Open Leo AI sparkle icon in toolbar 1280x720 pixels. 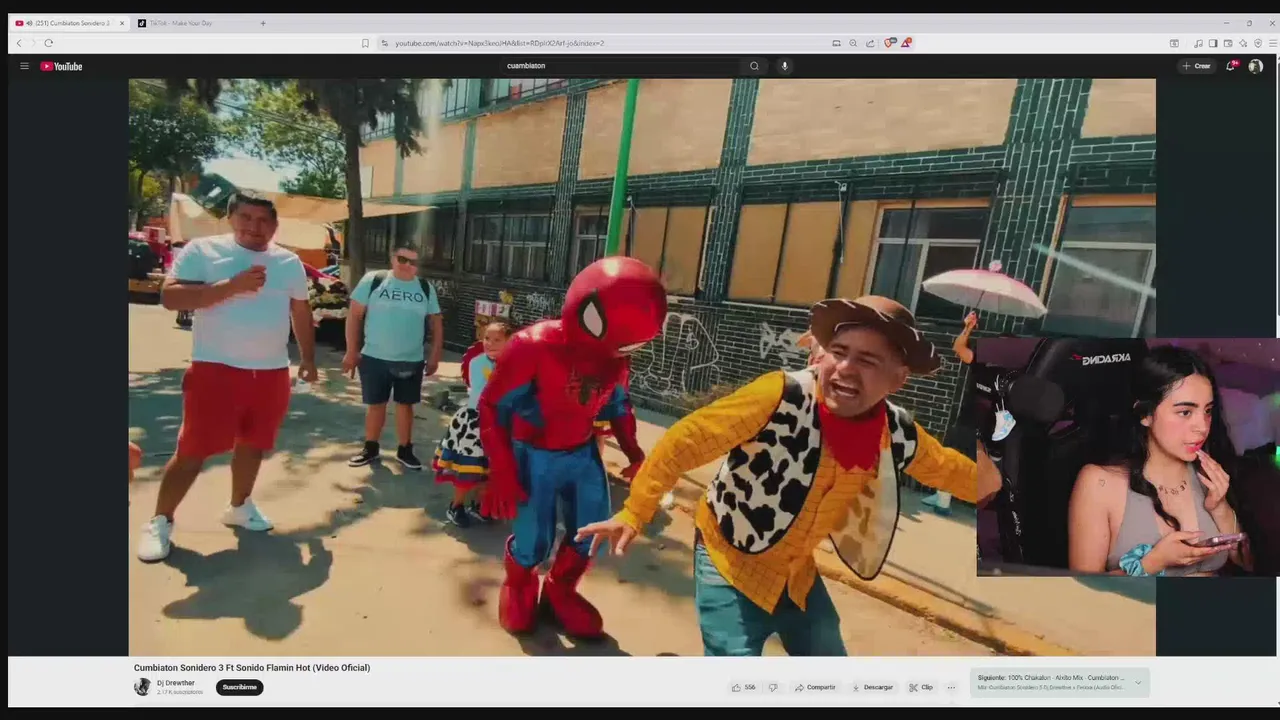click(x=1243, y=43)
